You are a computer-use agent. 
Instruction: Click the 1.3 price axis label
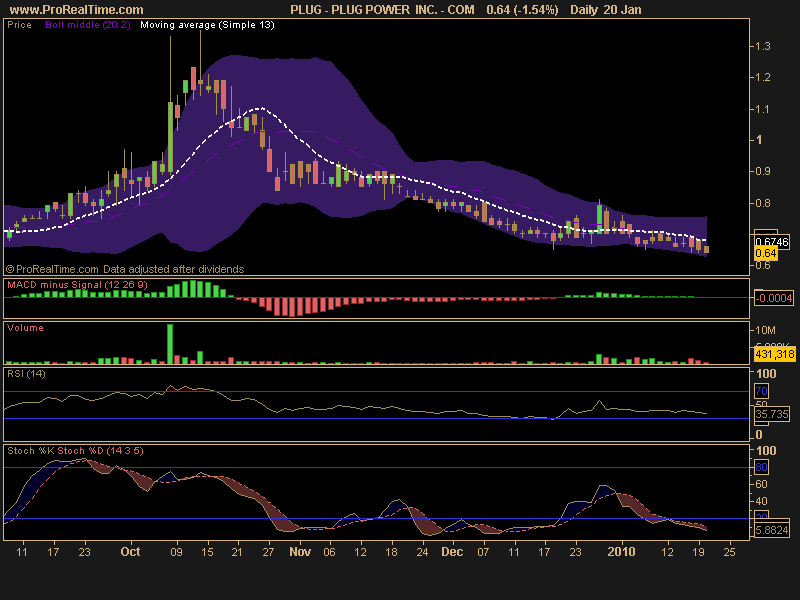pos(763,46)
